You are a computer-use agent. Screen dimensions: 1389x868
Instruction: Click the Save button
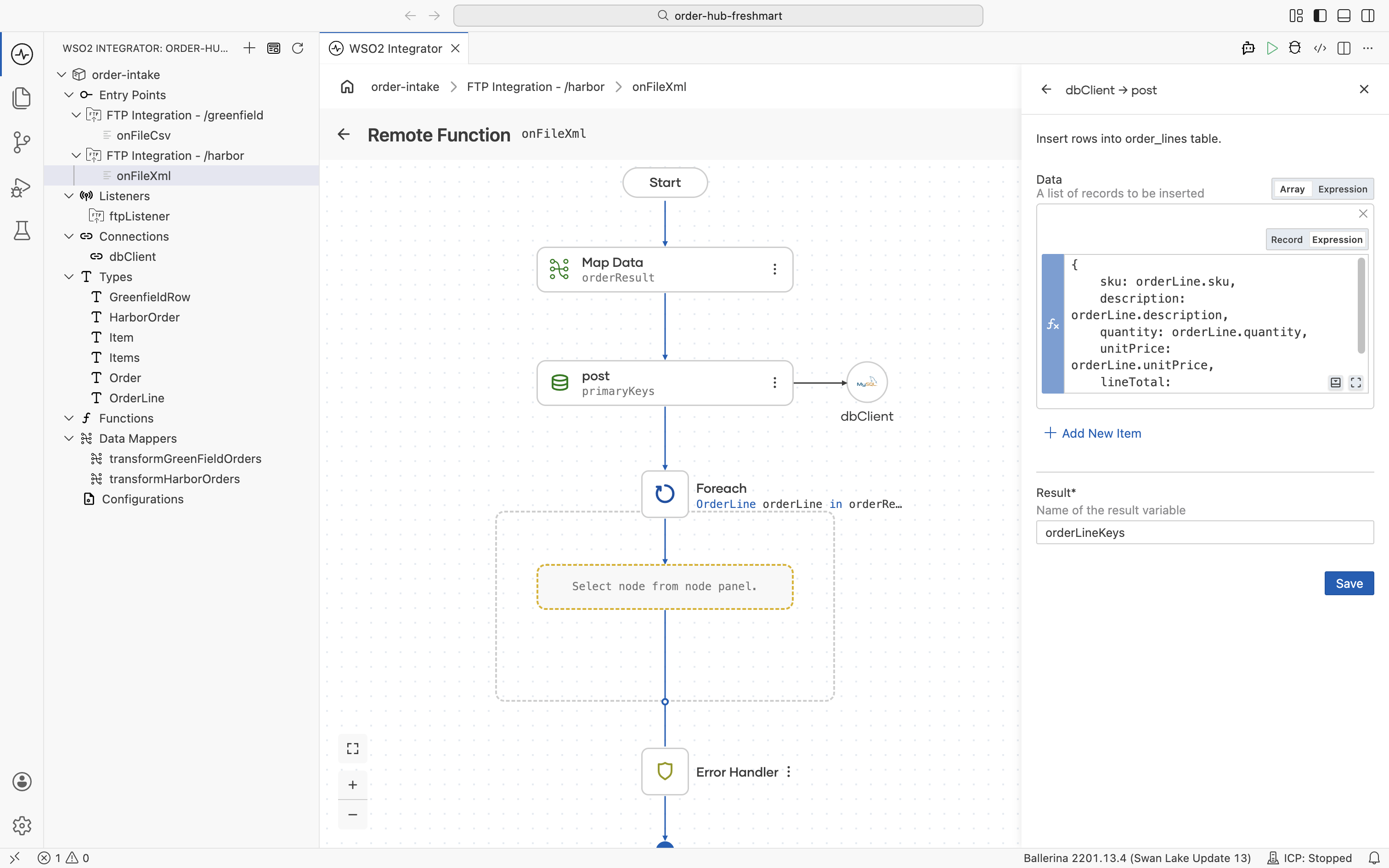1349,583
